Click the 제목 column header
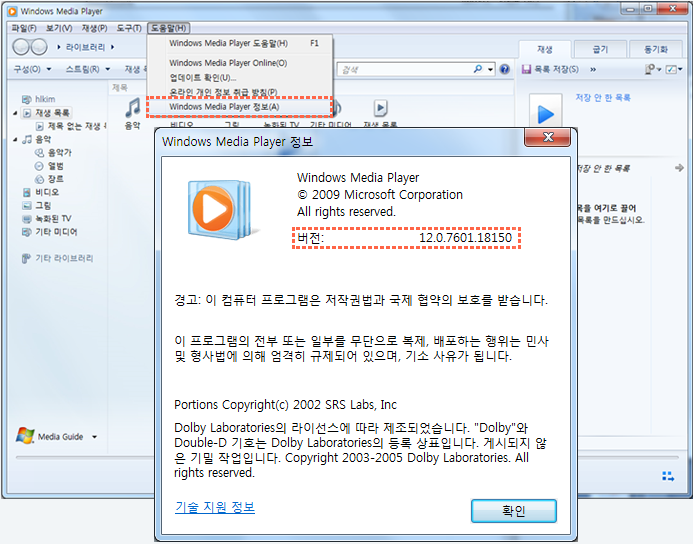The width and height of the screenshot is (693, 544). click(120, 87)
